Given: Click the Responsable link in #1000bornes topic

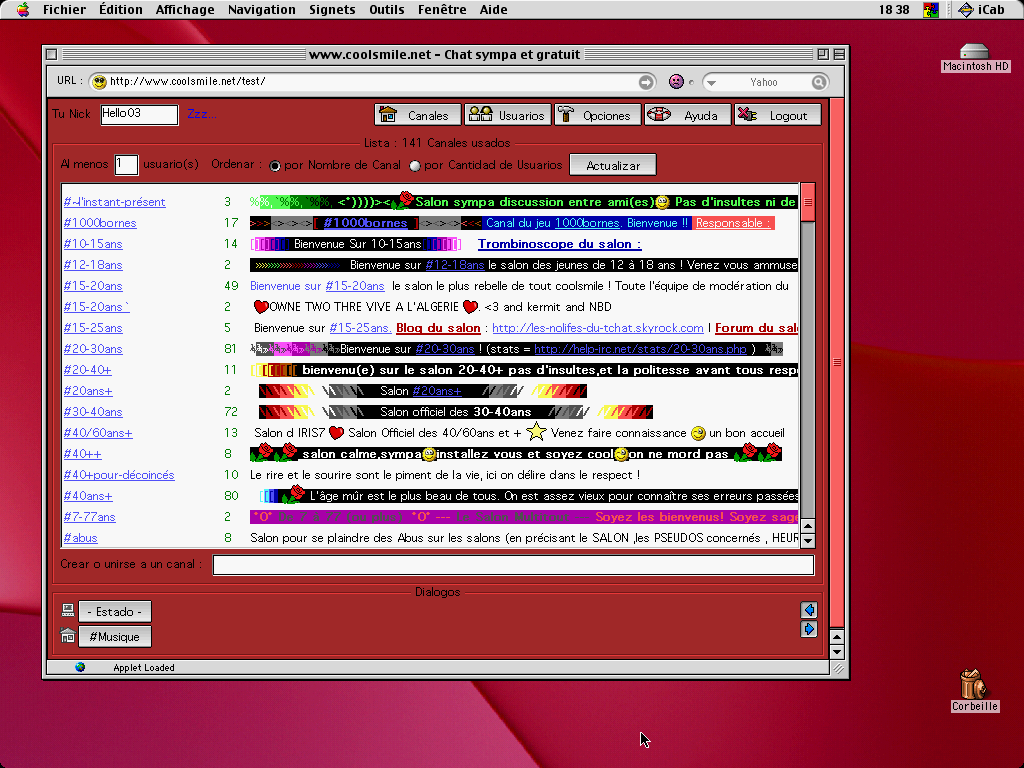Looking at the screenshot, I should [x=733, y=223].
